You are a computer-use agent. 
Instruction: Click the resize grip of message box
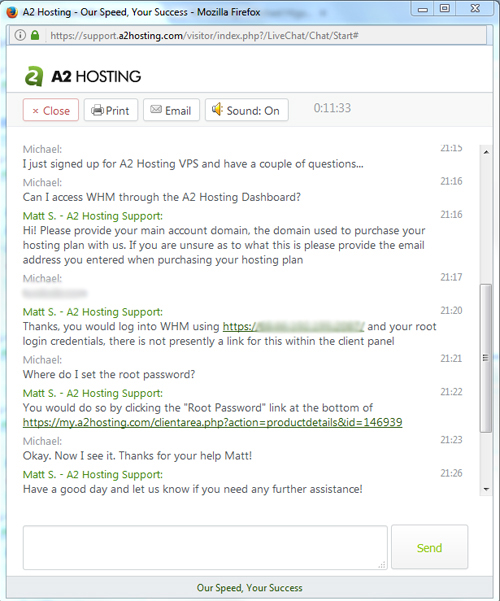point(382,565)
